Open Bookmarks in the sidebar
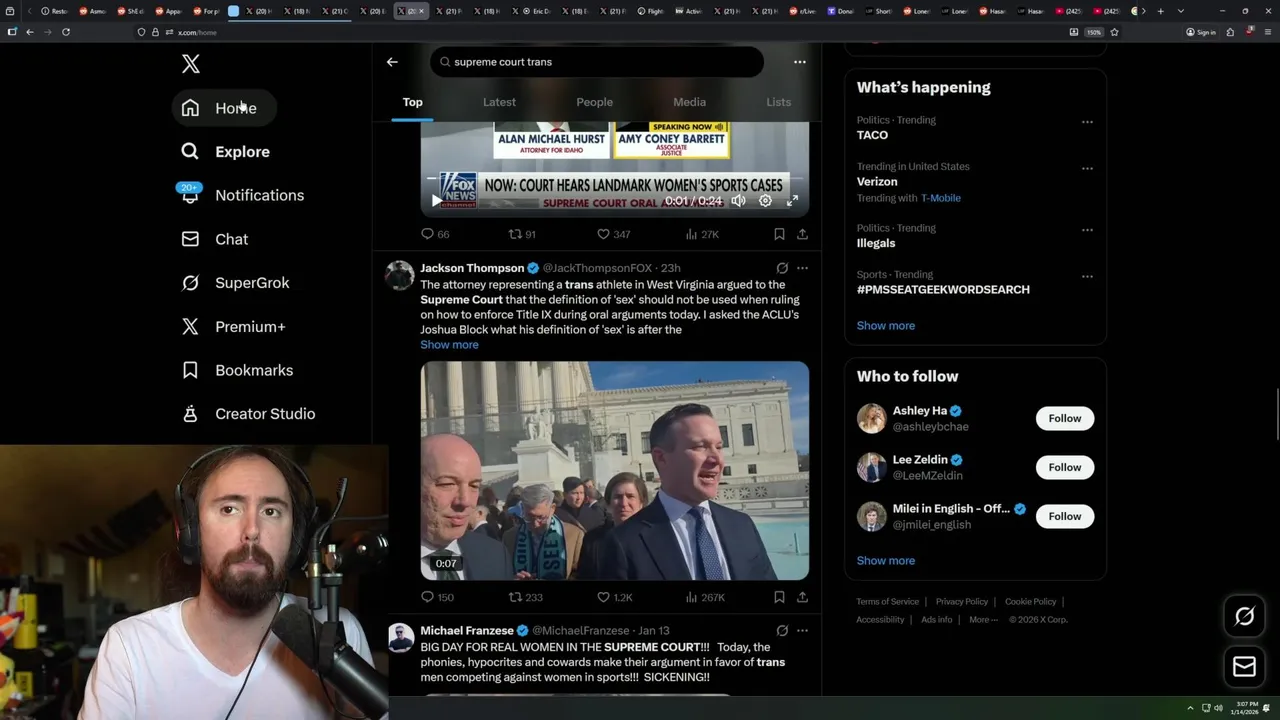1280x720 pixels. (x=238, y=370)
